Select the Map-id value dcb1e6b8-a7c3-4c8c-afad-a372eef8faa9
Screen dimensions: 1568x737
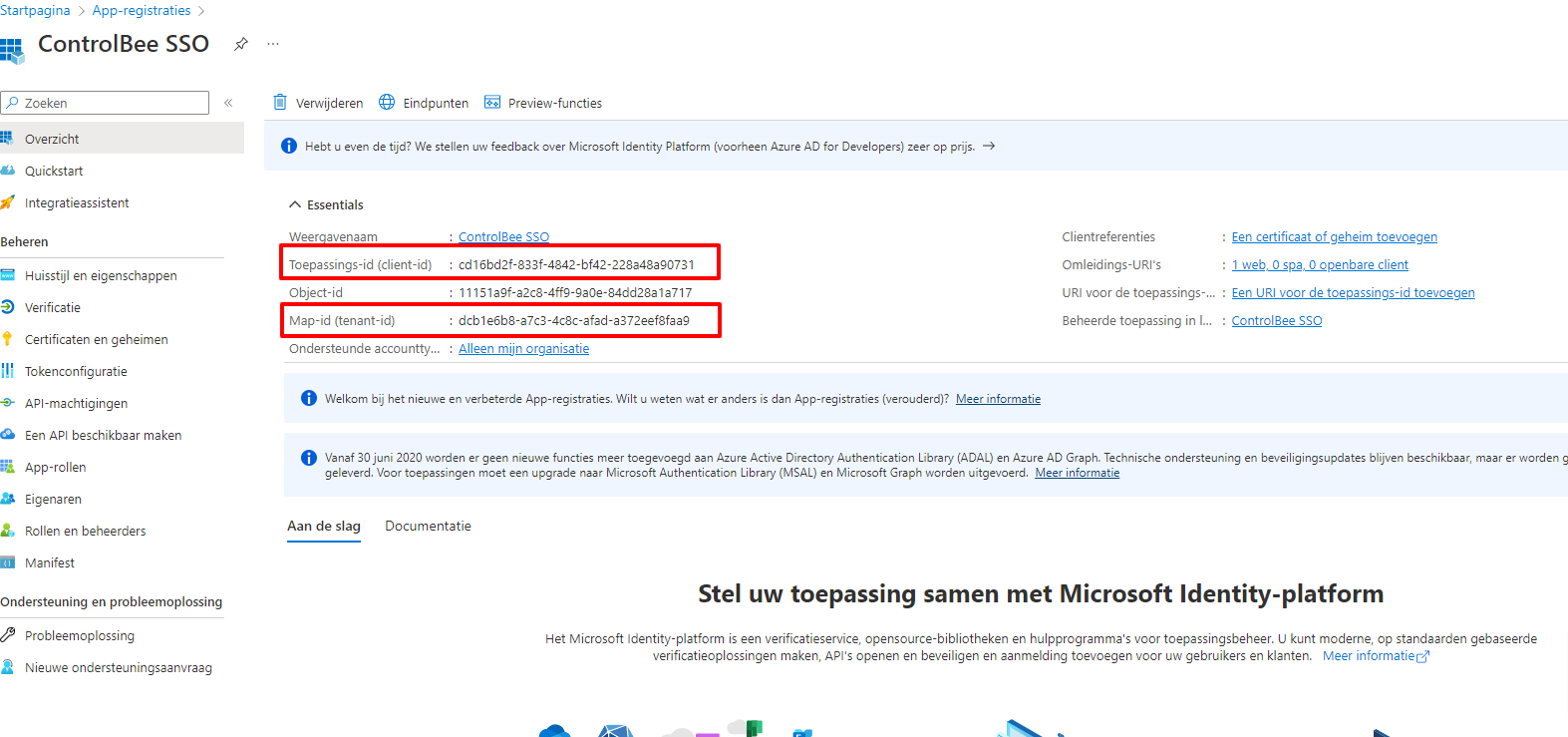[574, 320]
